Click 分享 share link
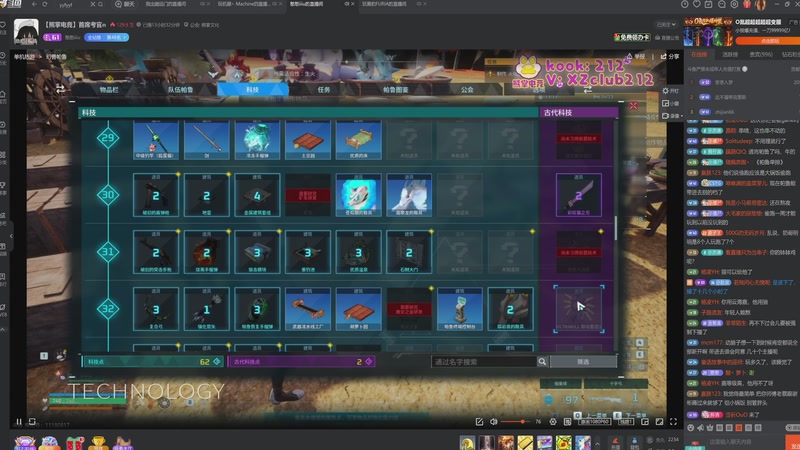The height and width of the screenshot is (450, 800). (x=670, y=57)
